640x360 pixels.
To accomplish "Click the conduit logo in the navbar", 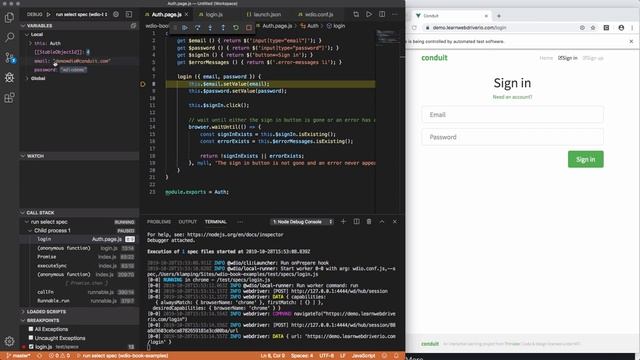I will point(434,58).
